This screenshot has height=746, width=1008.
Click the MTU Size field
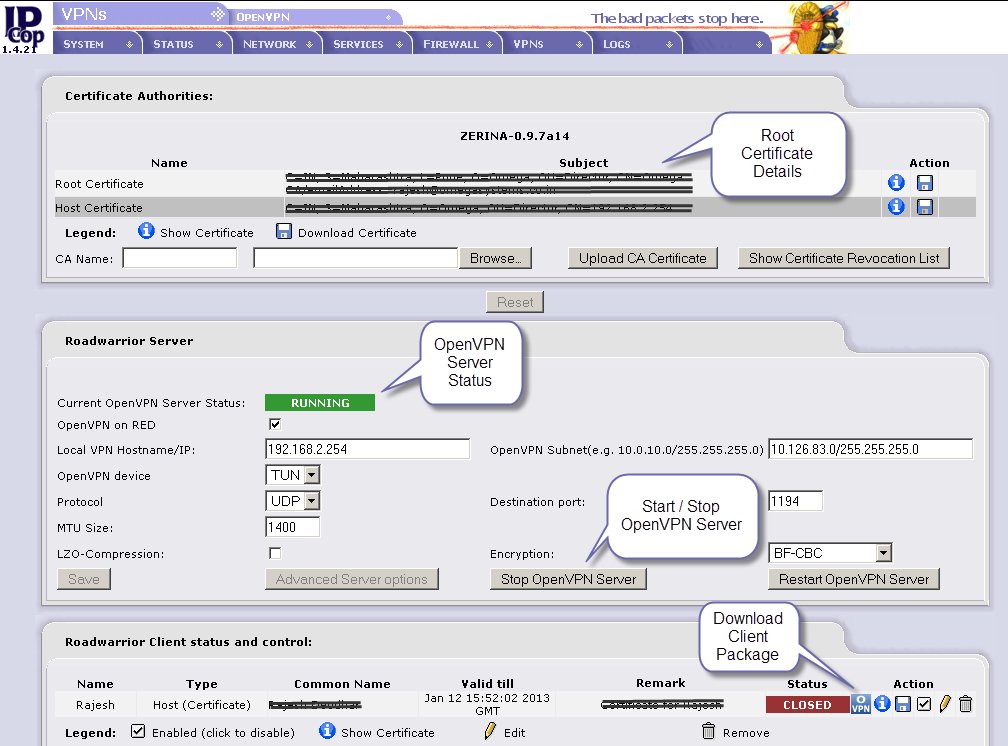coord(292,527)
